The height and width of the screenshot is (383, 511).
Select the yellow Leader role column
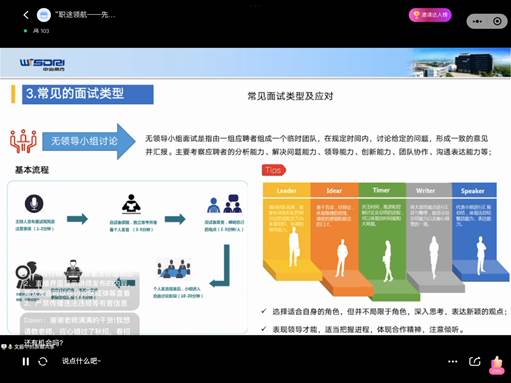point(287,230)
